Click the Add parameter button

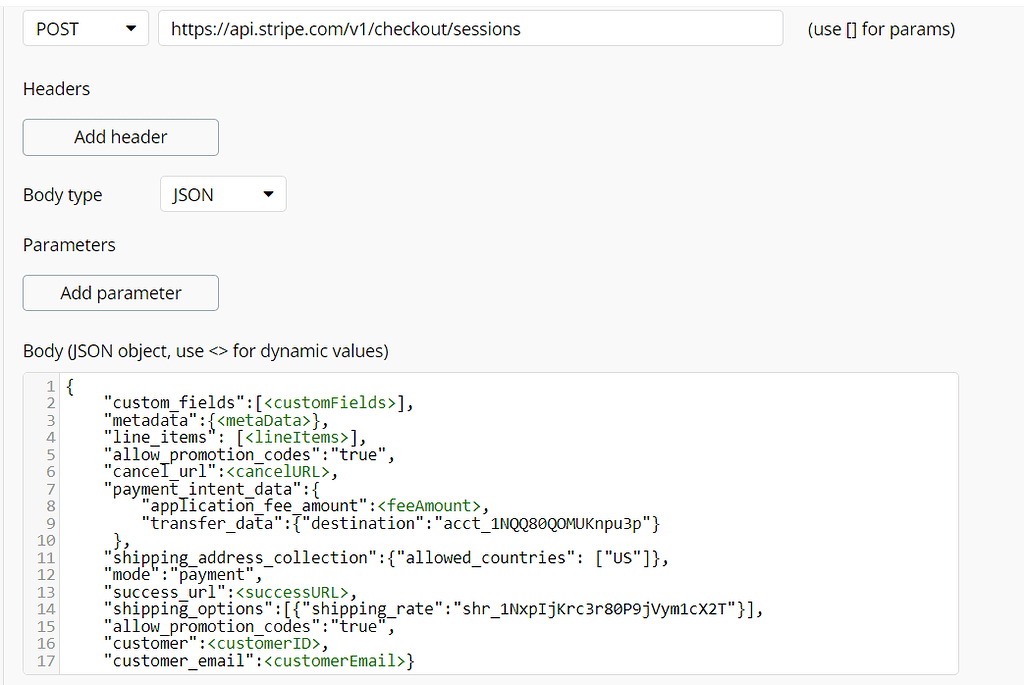(x=120, y=292)
